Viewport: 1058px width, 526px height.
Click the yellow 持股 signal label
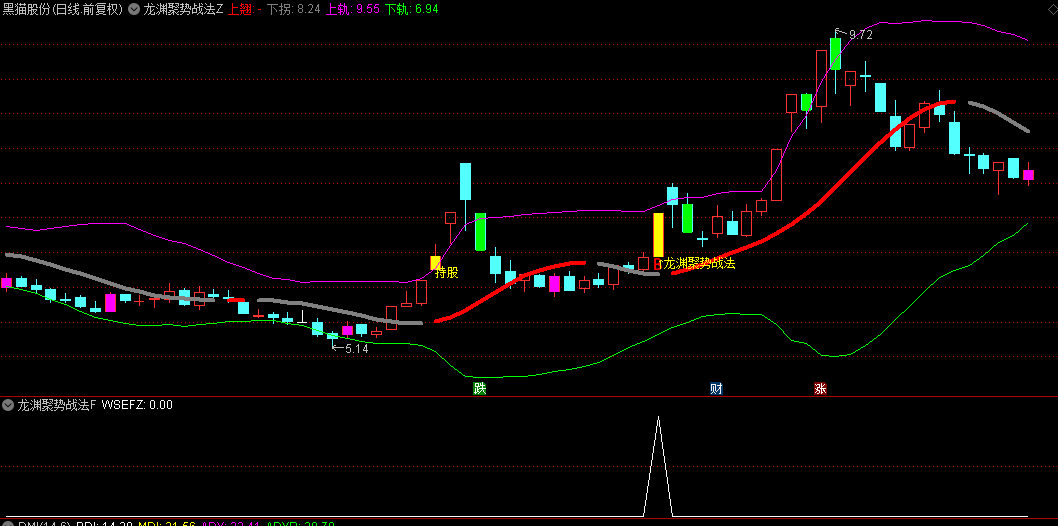pos(447,273)
